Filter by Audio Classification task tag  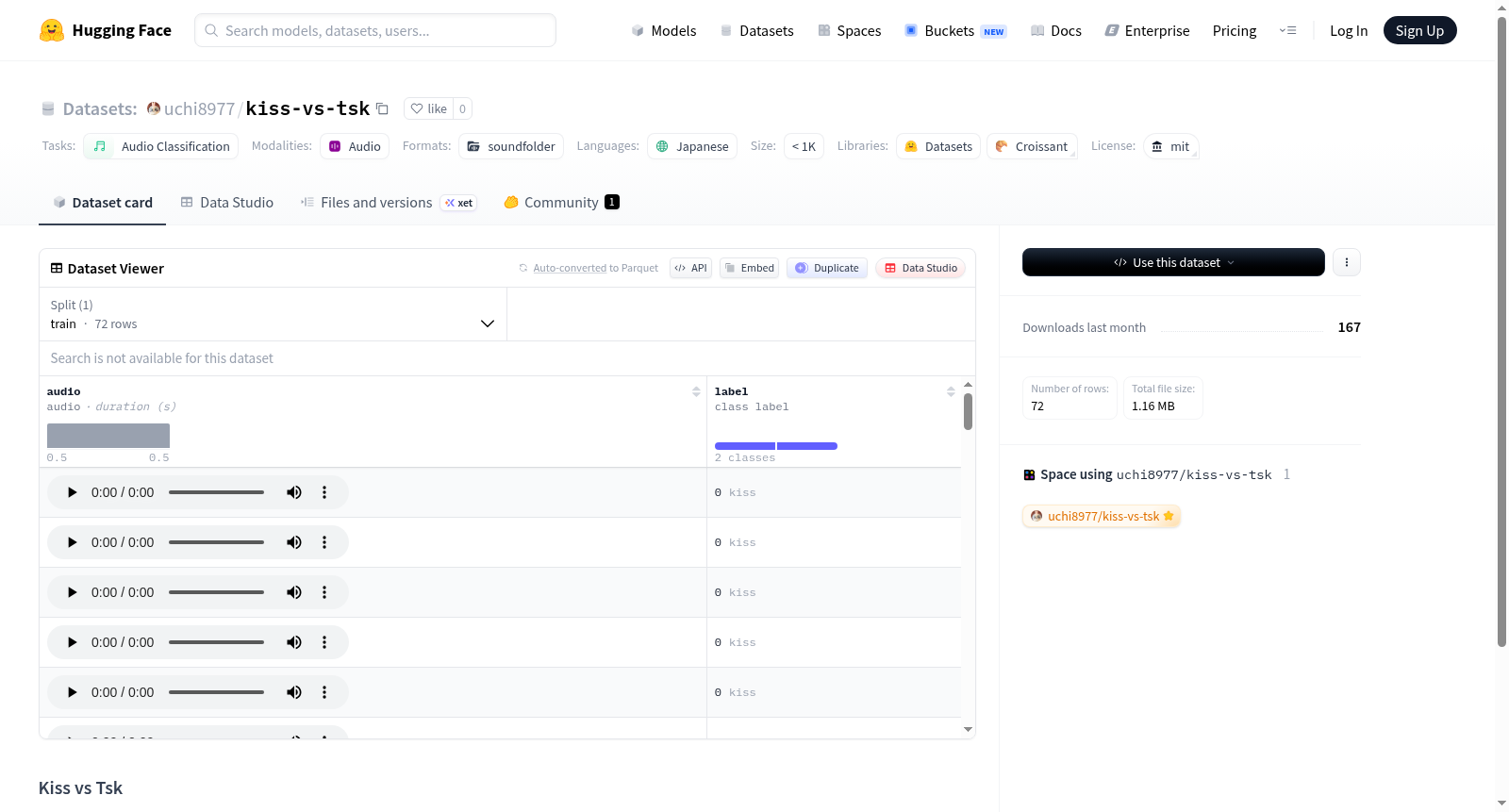(160, 146)
